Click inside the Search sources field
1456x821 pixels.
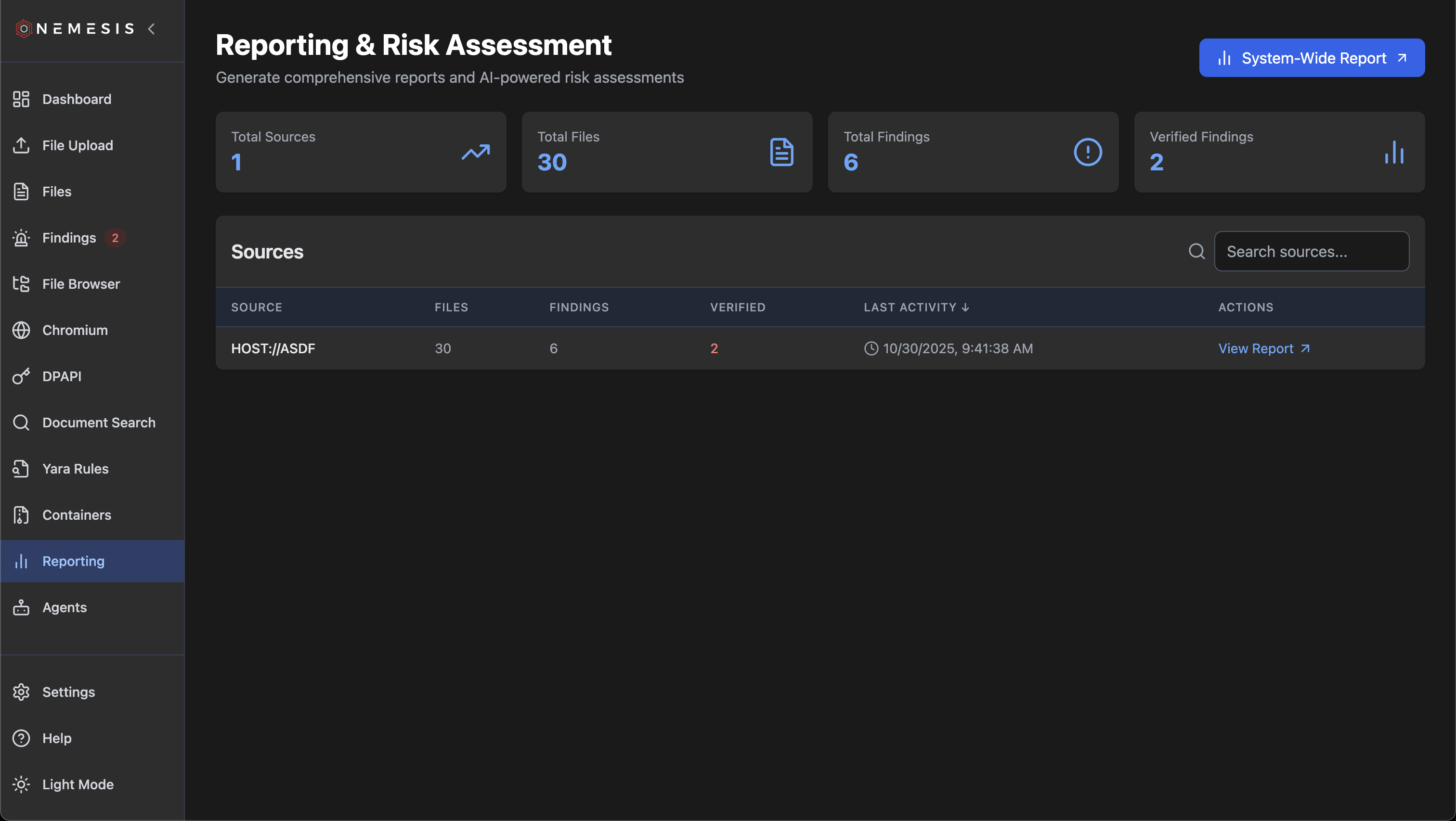(x=1312, y=251)
